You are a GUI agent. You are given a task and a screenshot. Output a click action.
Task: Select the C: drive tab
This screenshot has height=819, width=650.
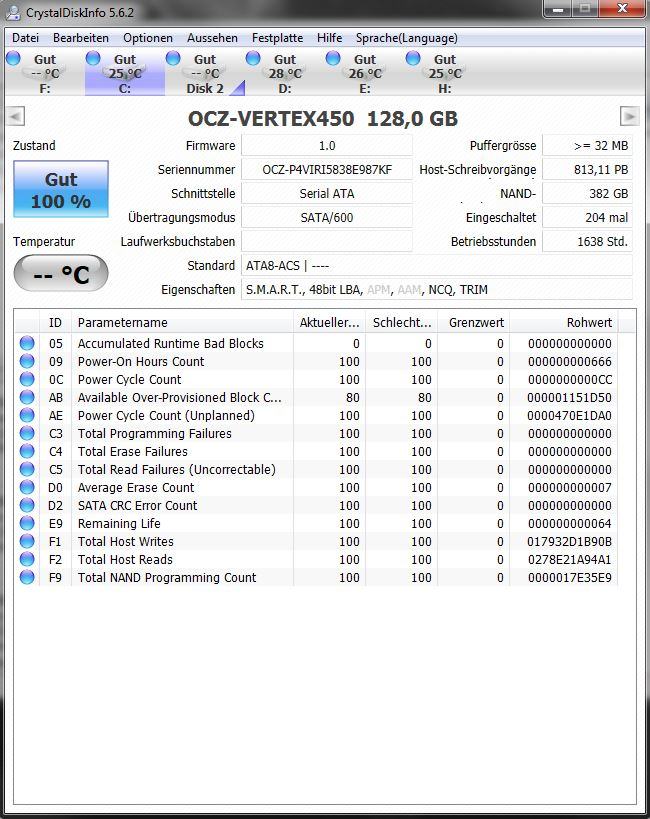click(x=125, y=73)
